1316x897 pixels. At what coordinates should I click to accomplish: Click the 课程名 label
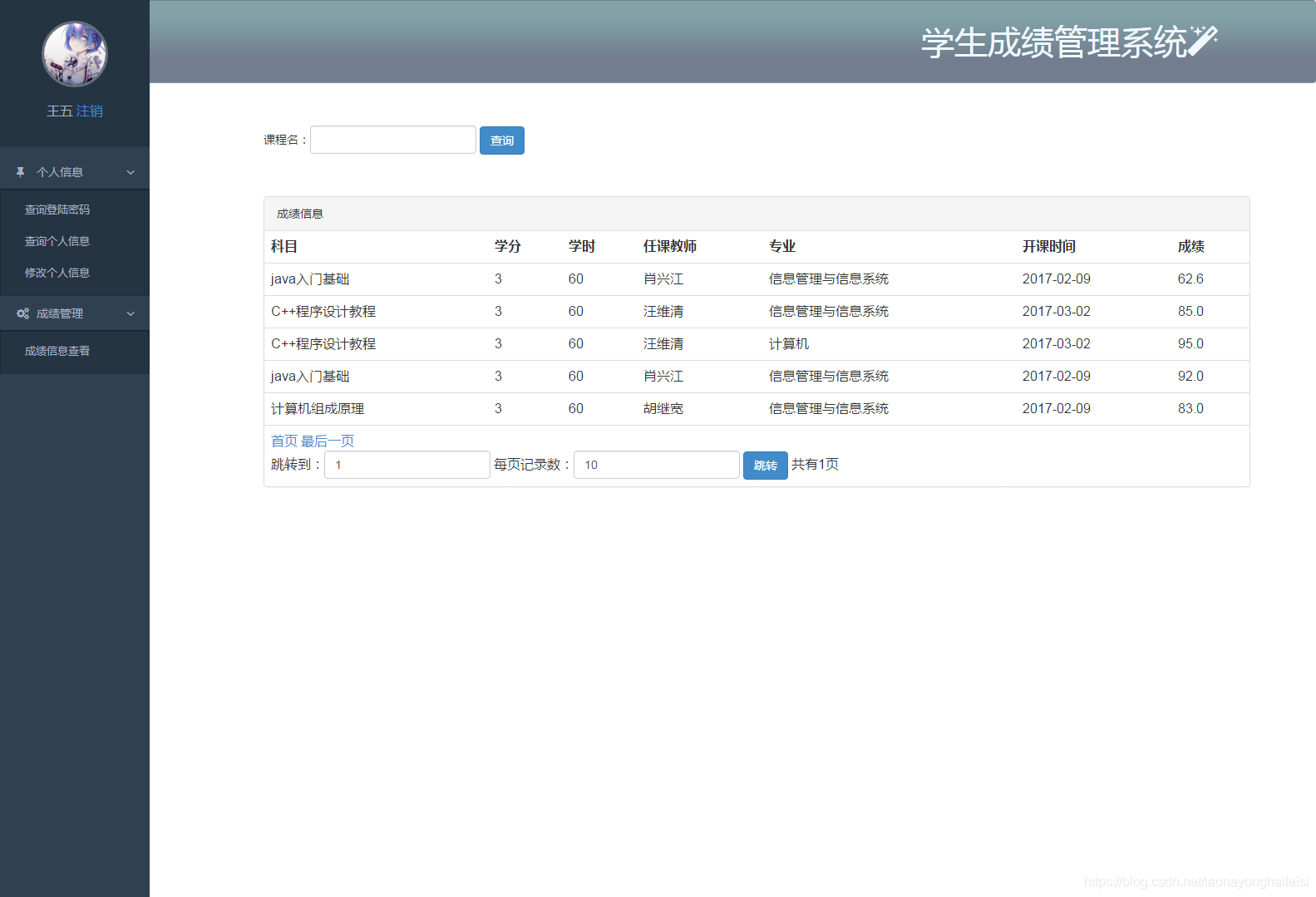pyautogui.click(x=285, y=140)
